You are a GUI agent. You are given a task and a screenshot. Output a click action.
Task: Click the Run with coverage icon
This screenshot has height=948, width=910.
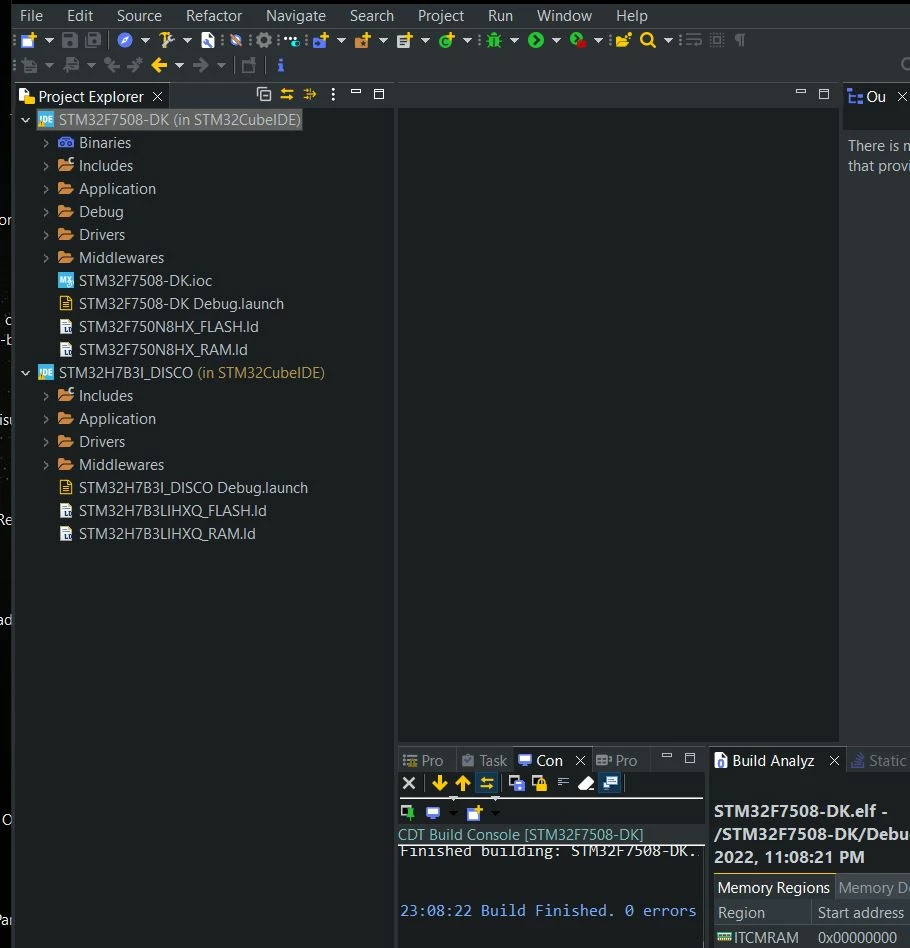tap(577, 41)
